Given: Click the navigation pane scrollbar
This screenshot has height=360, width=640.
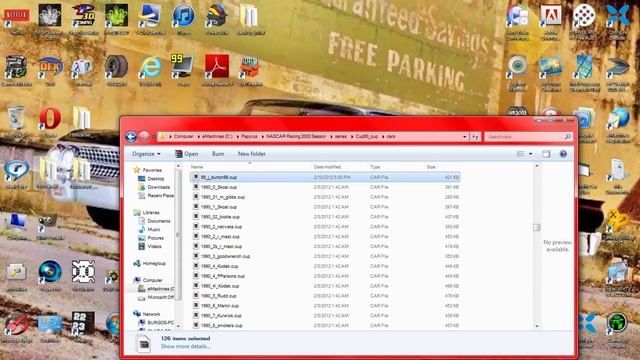Looking at the screenshot, I should click(178, 235).
